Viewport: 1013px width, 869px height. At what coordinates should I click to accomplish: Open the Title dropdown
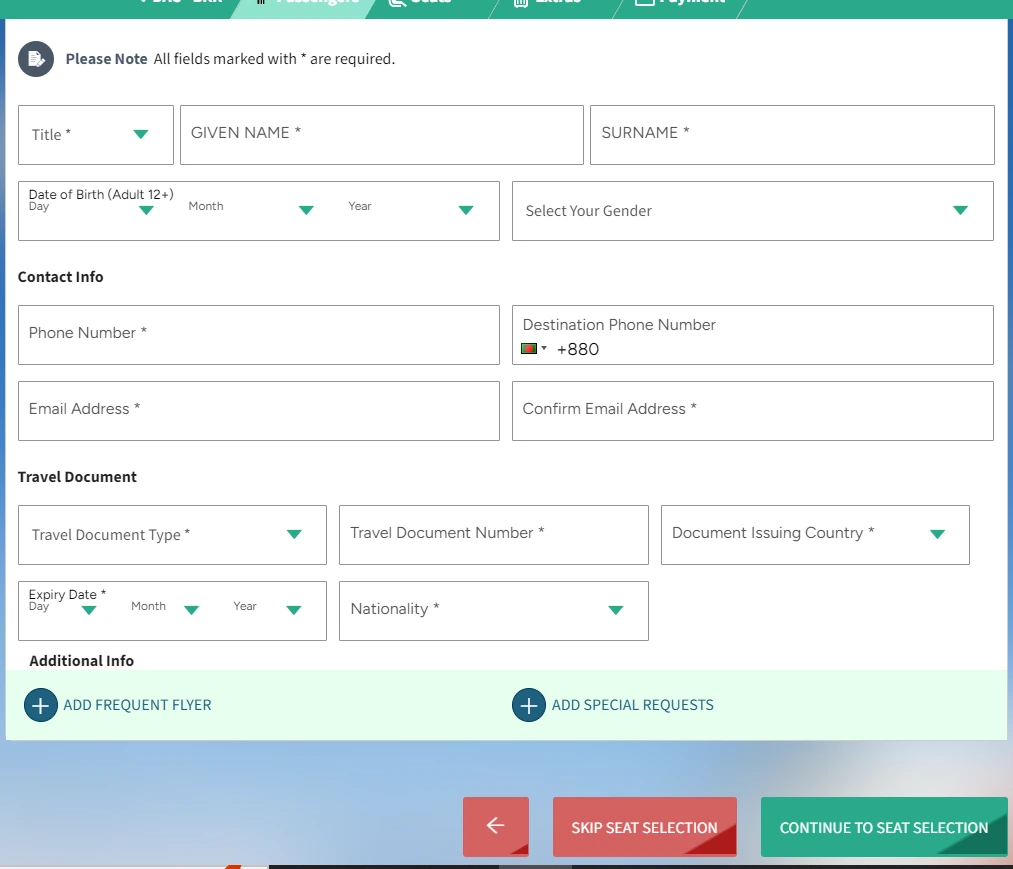(x=96, y=135)
